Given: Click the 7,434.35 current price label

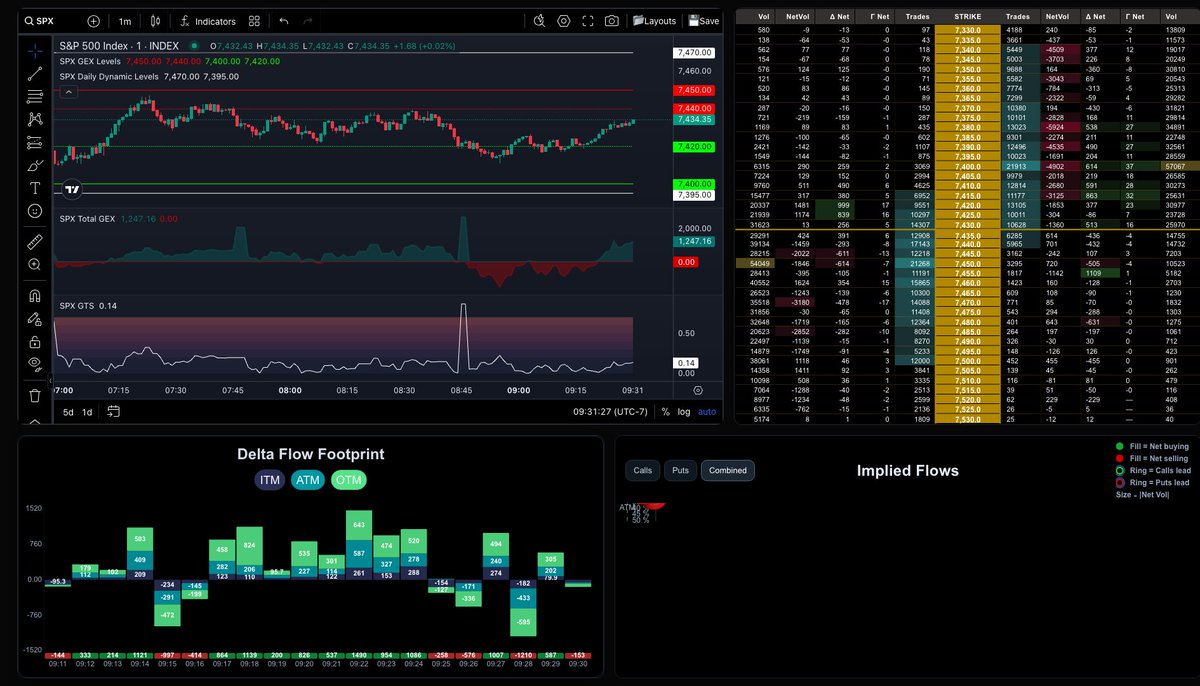Looking at the screenshot, I should pos(693,119).
